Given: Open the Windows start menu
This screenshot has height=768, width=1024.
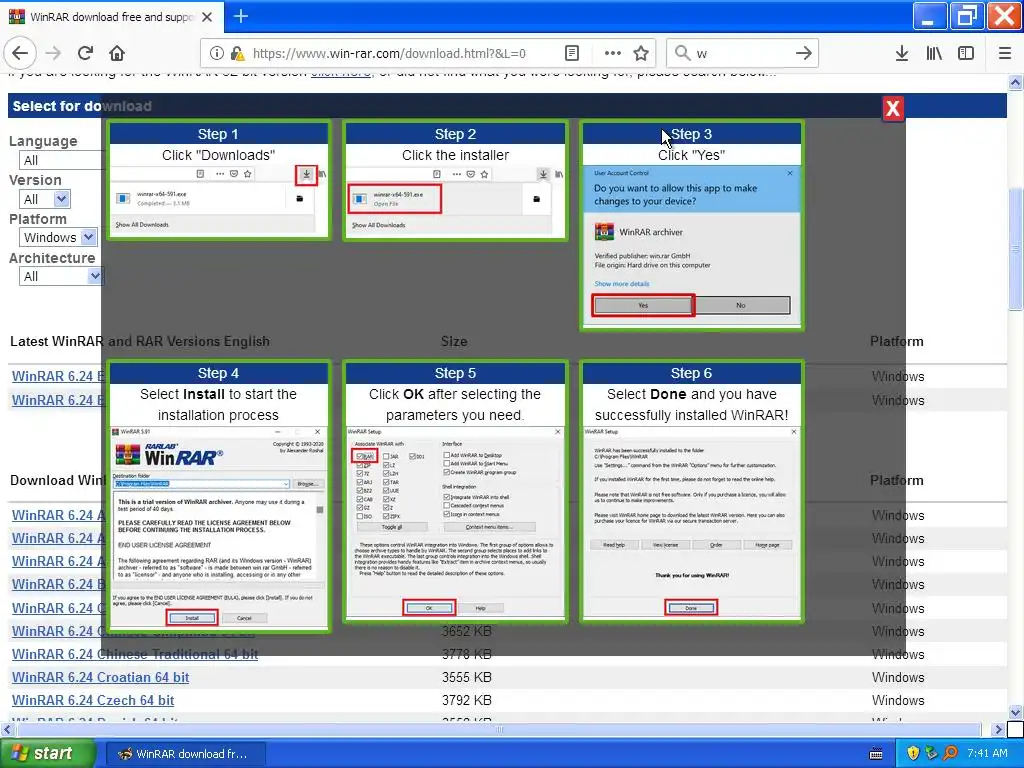Looking at the screenshot, I should tap(47, 753).
